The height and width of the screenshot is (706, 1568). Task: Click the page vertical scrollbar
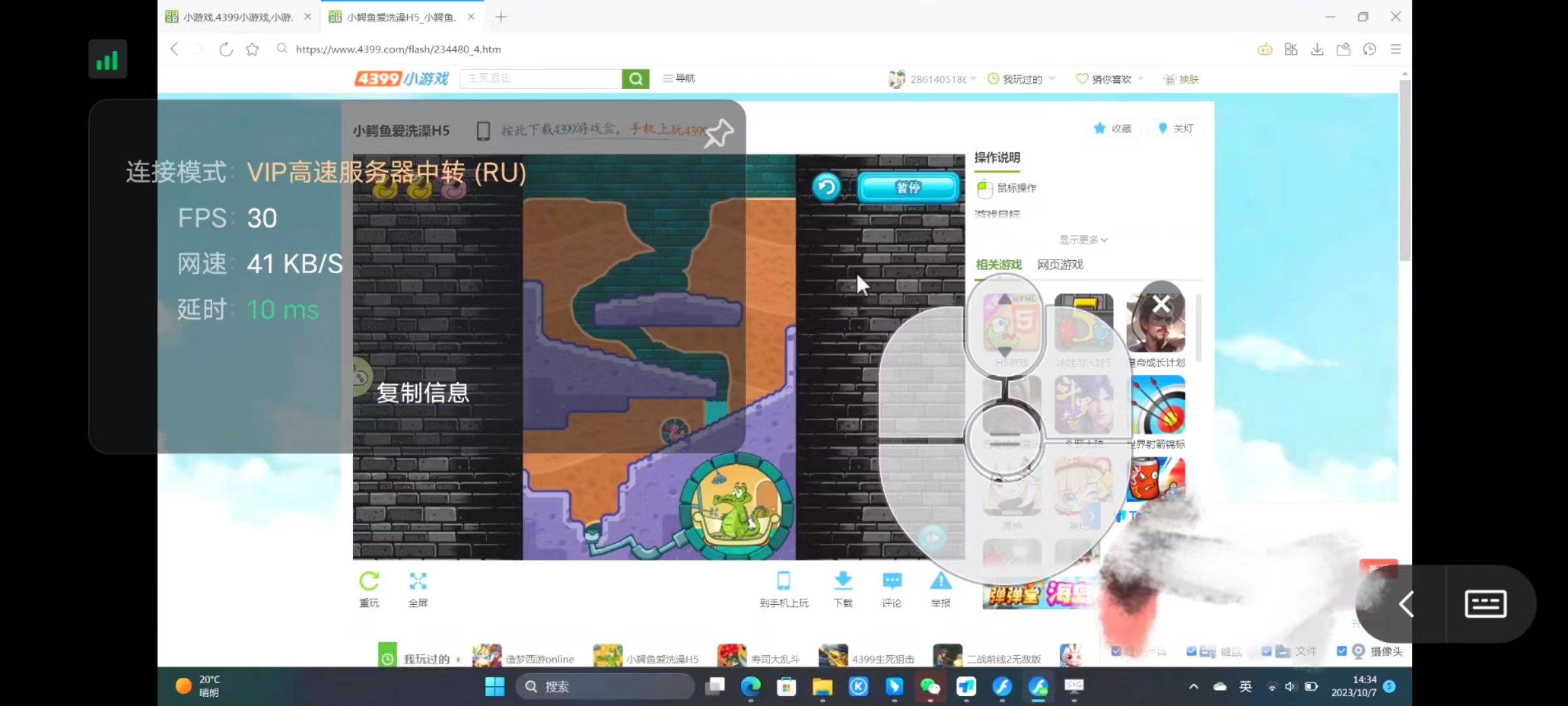coord(1405,170)
